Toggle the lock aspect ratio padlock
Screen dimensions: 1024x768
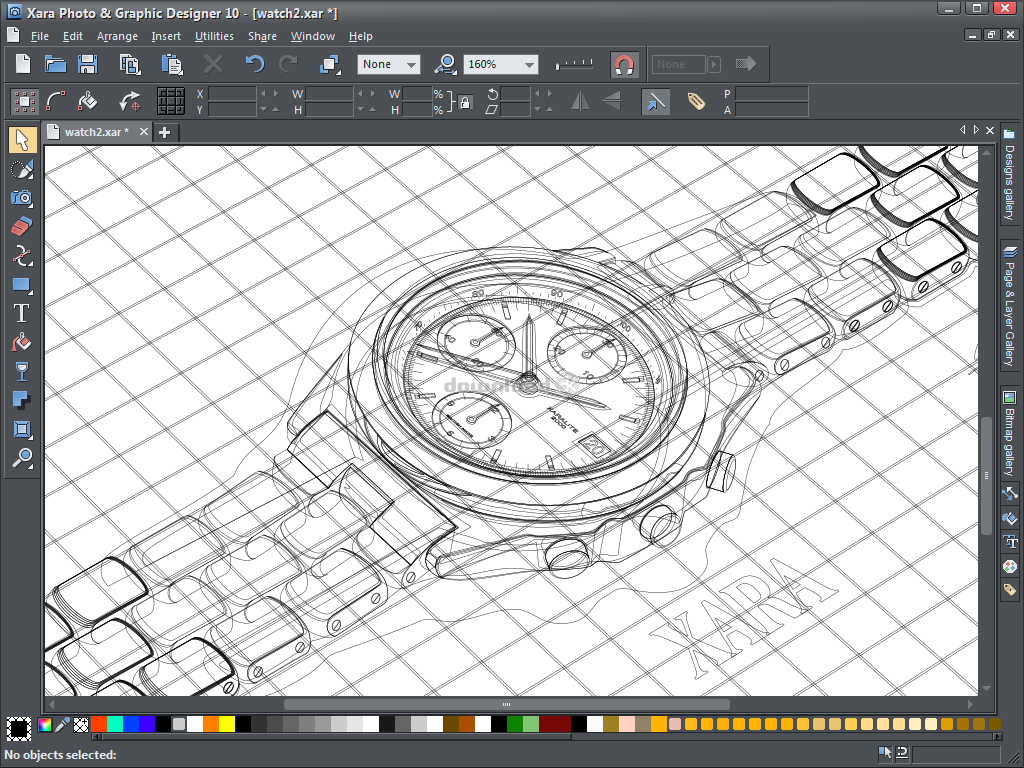pos(464,102)
